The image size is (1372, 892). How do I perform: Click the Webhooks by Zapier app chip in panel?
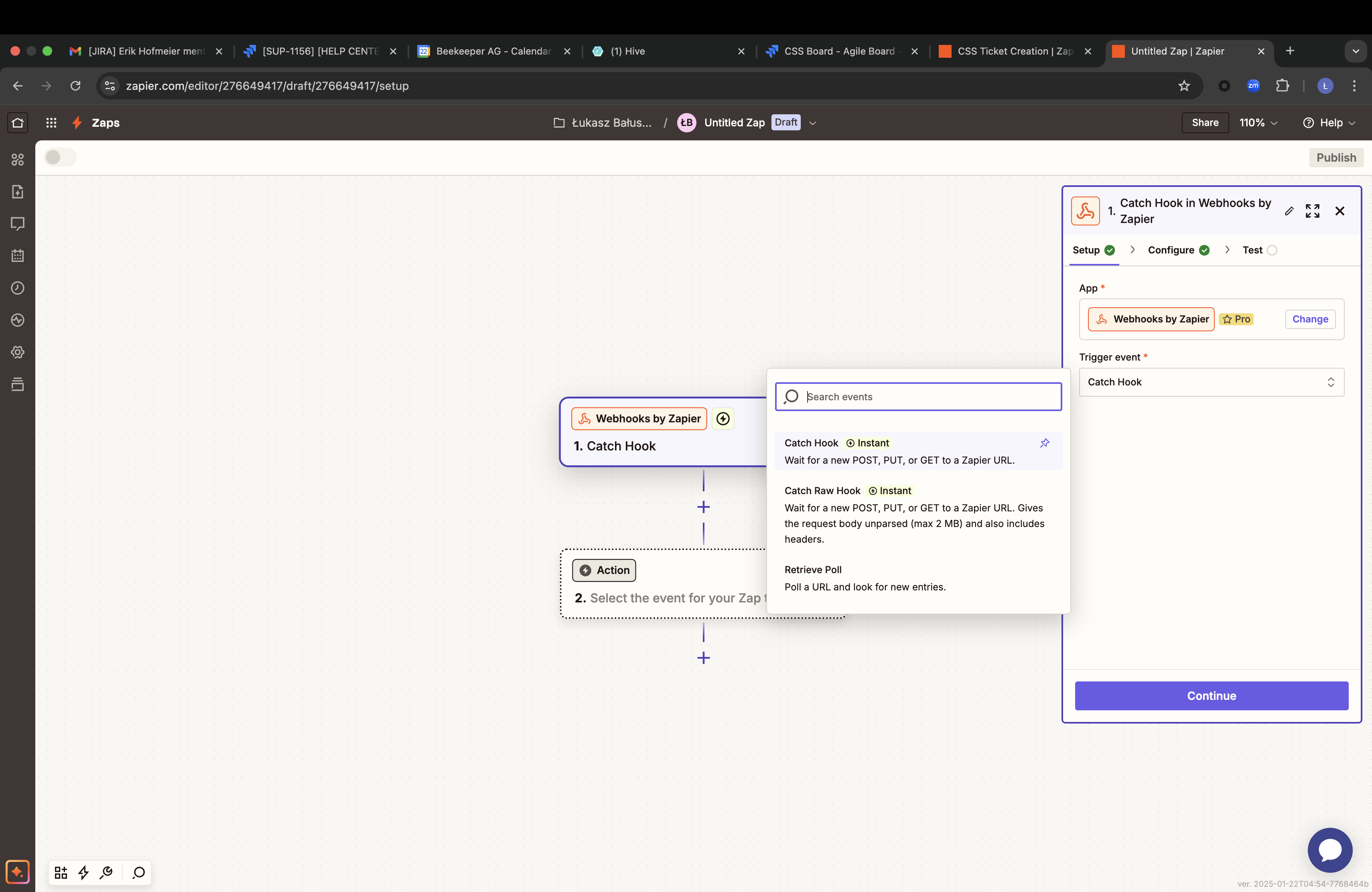coord(1151,319)
